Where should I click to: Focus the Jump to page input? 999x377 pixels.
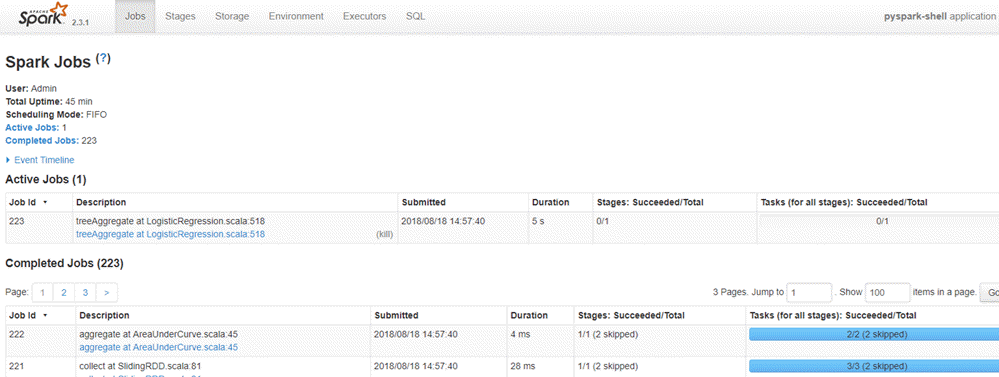pyautogui.click(x=809, y=292)
